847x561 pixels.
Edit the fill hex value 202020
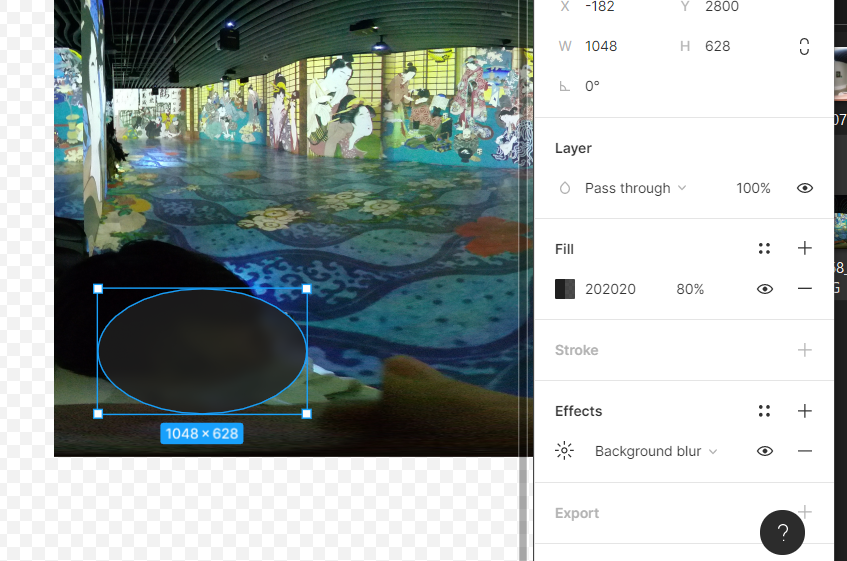pos(610,289)
